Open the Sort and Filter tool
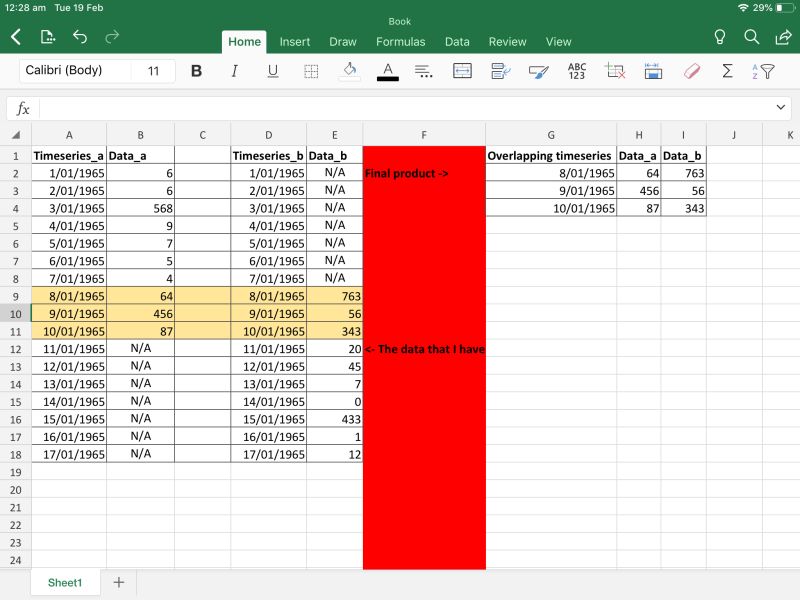 (x=766, y=70)
